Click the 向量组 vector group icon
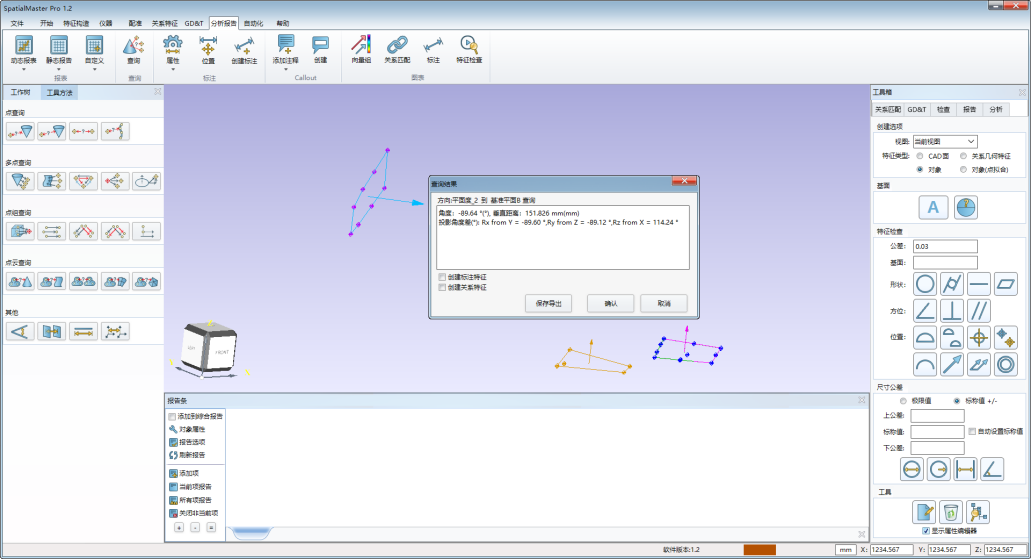The width and height of the screenshot is (1031, 559). [361, 48]
